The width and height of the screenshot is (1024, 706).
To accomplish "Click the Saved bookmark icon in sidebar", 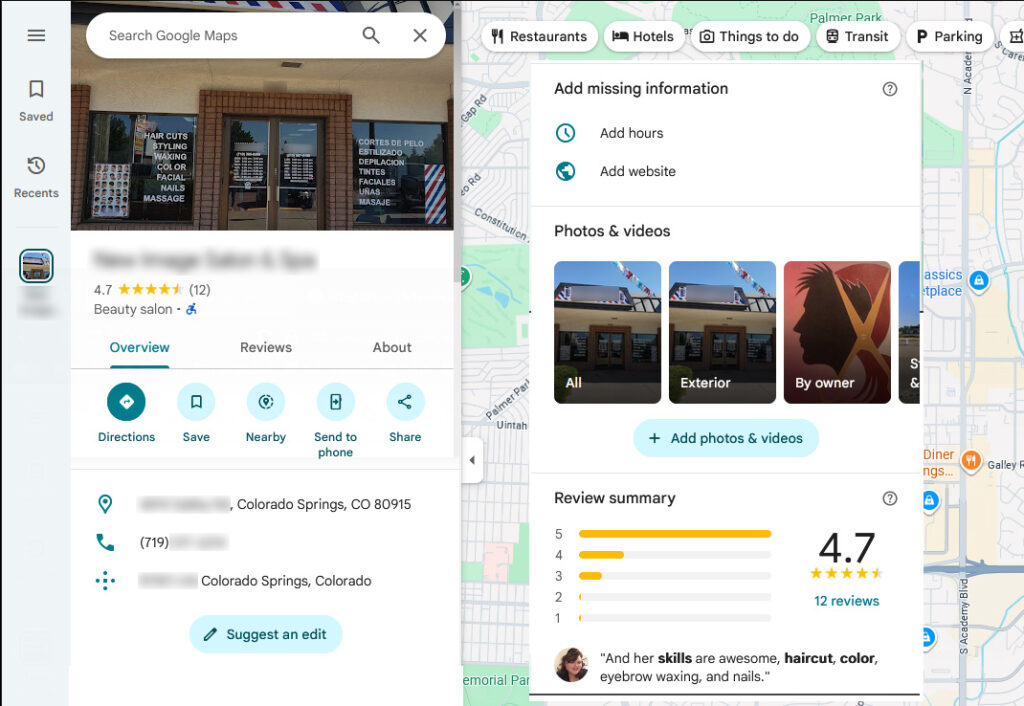I will 36,90.
